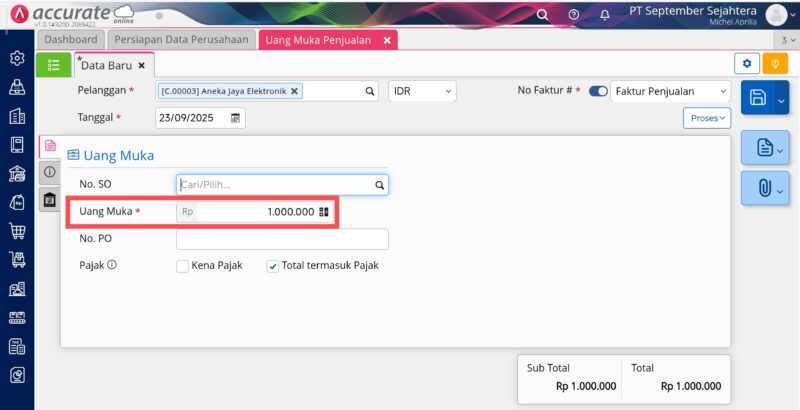The image size is (800, 410).
Task: Click the No. SO search field
Action: 275,185
